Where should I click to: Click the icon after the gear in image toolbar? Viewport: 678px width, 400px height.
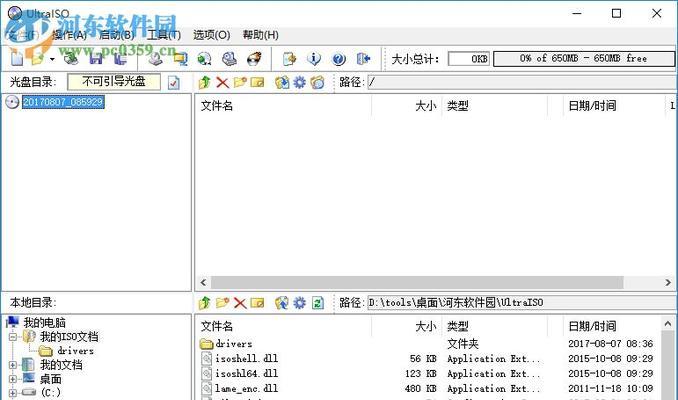317,82
